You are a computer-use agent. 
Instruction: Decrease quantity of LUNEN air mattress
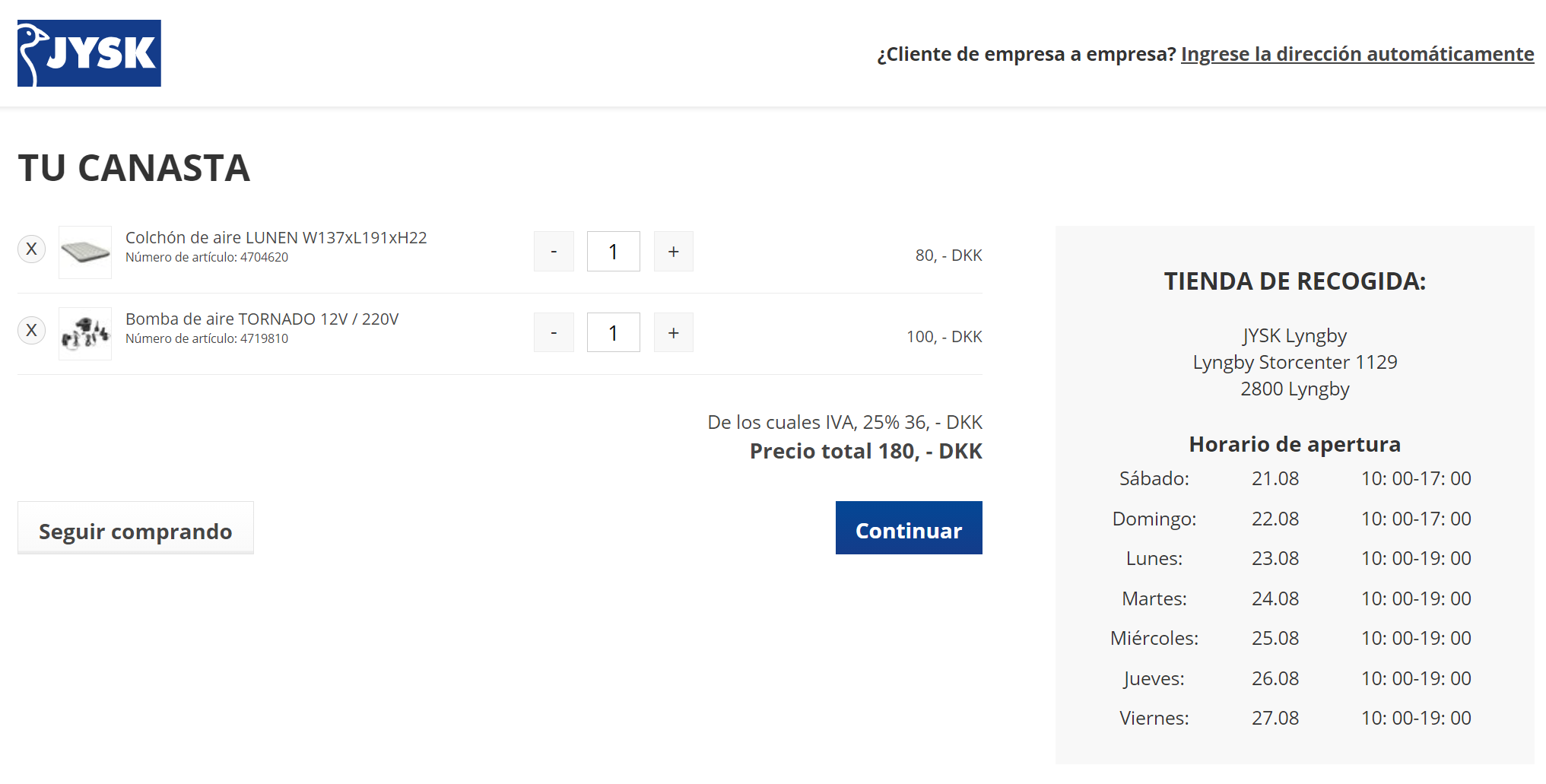click(x=554, y=252)
